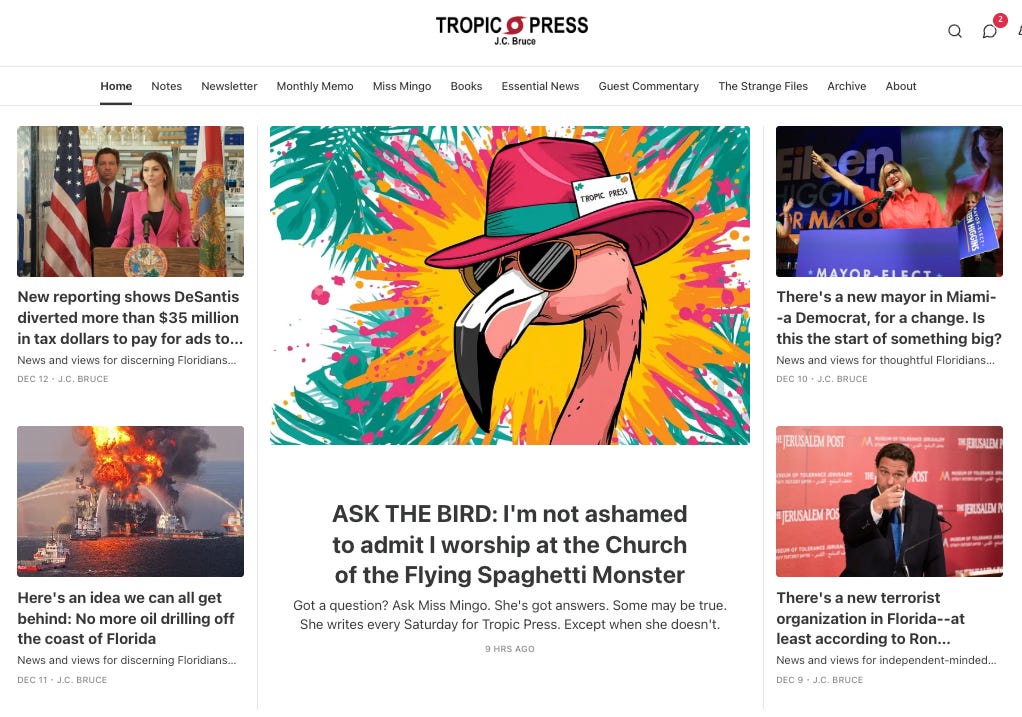This screenshot has height=717, width=1022.
Task: Open the Newsletter tab
Action: point(229,86)
